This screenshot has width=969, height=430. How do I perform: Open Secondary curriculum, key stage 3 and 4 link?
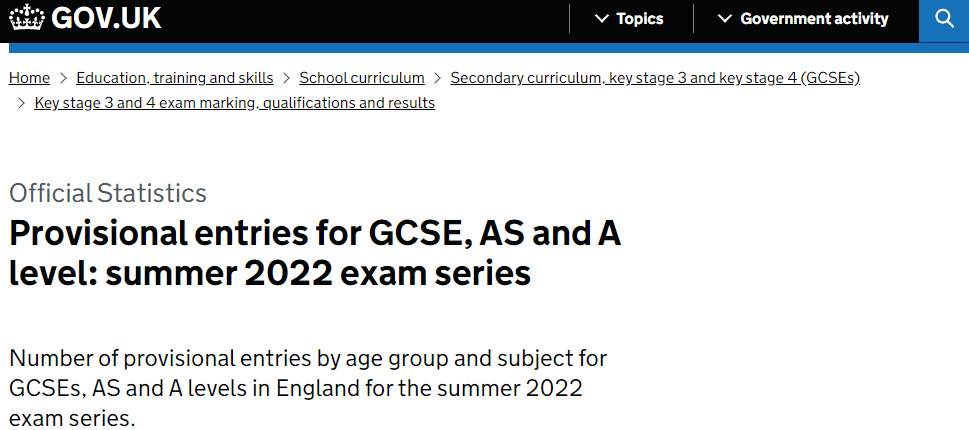[655, 78]
